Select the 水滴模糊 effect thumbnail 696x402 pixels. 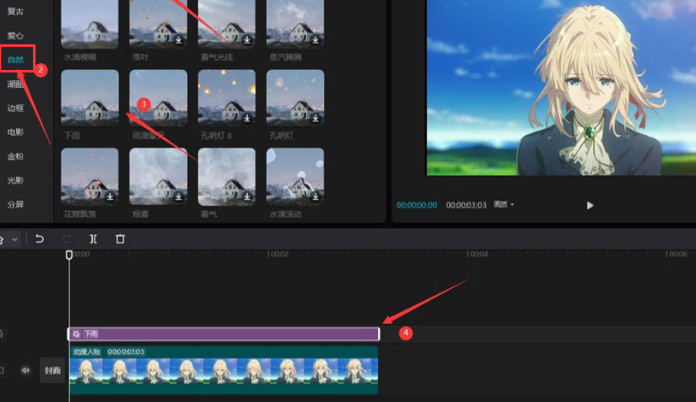(90, 24)
